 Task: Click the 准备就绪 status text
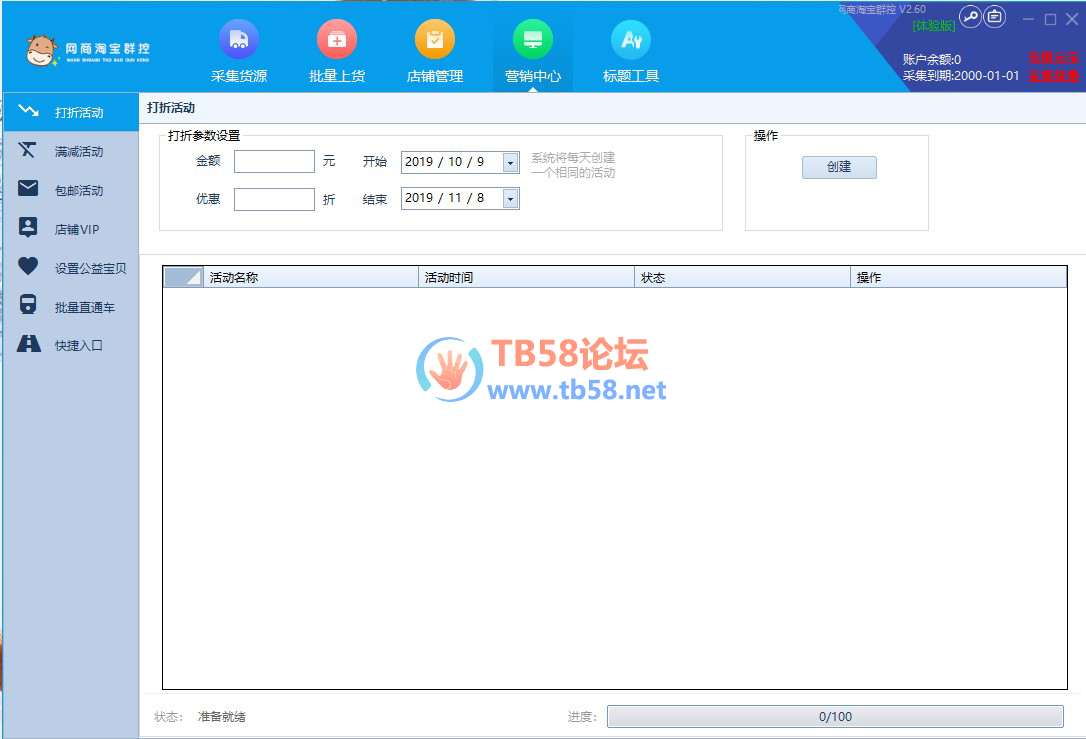tap(222, 716)
